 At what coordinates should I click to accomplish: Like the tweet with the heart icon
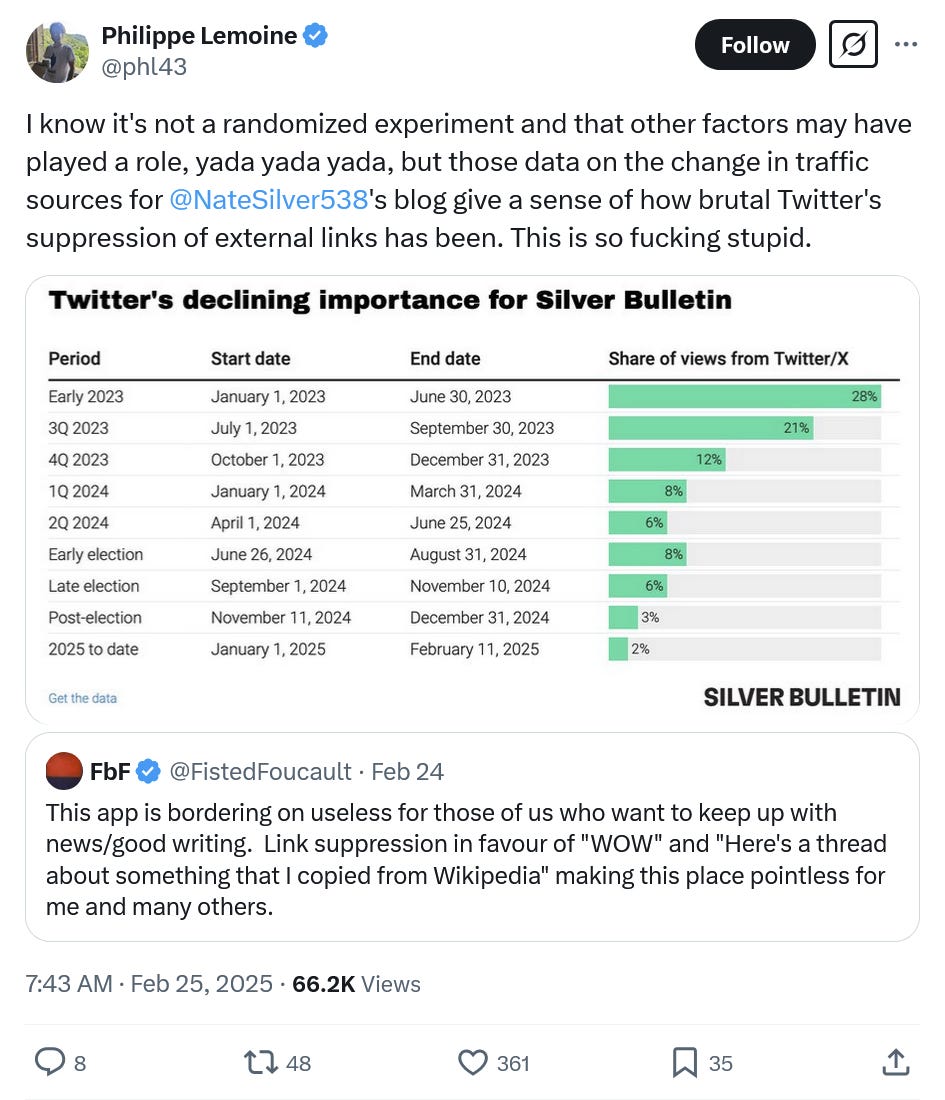pyautogui.click(x=473, y=1062)
